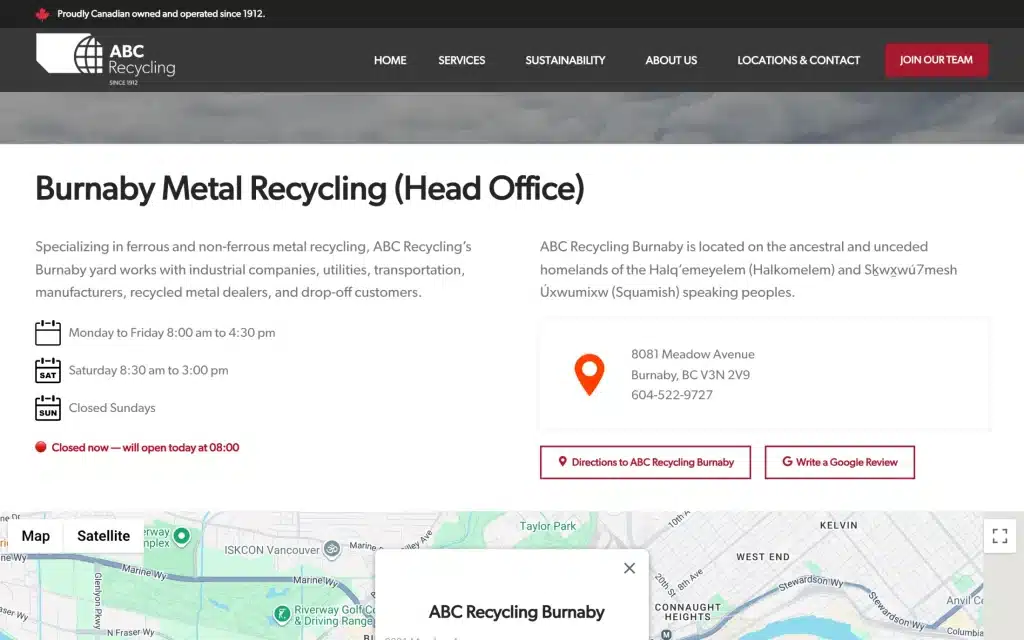Open the Services menu
This screenshot has width=1024, height=640.
tap(462, 60)
